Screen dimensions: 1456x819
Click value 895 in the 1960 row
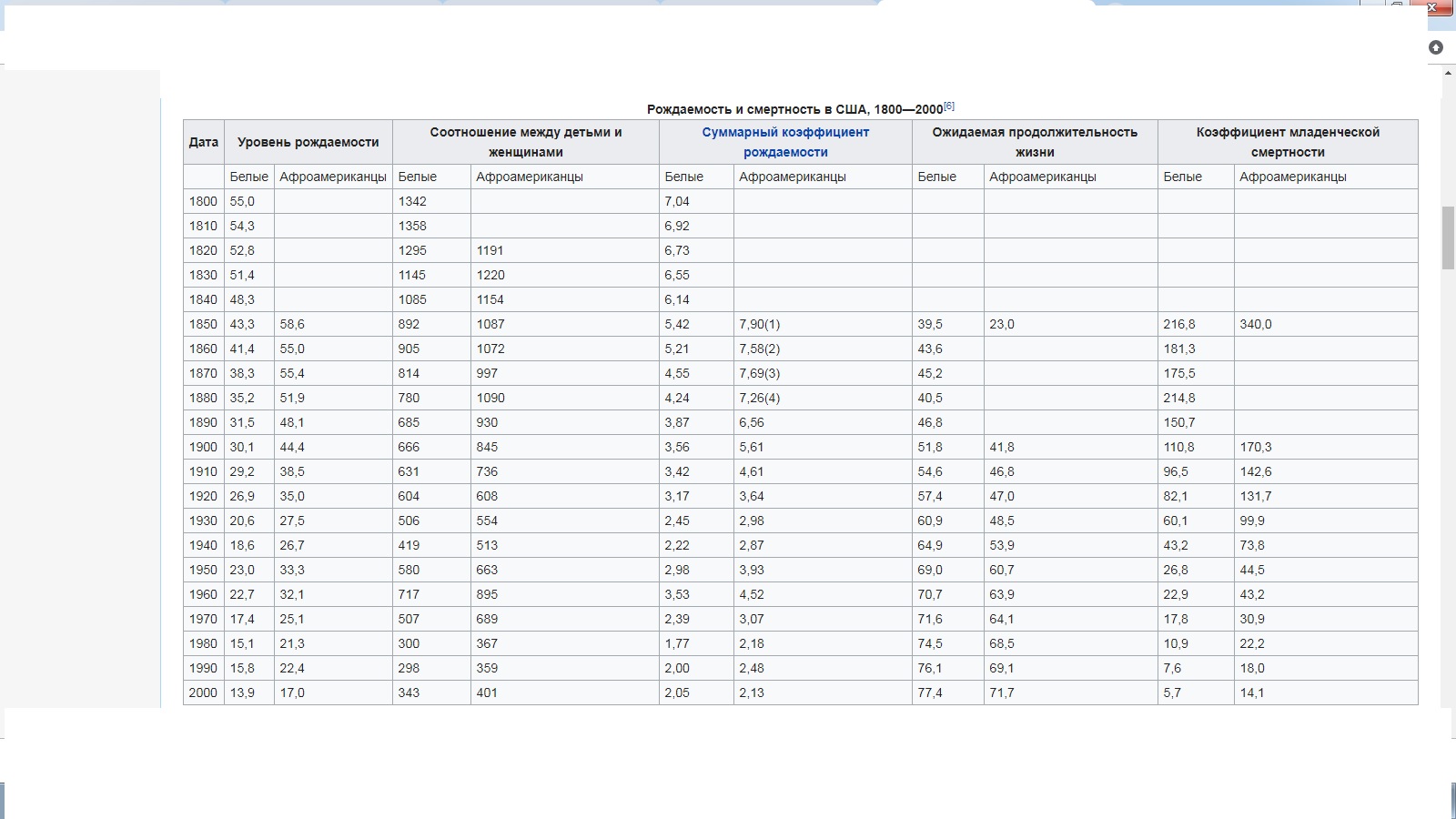pos(487,594)
